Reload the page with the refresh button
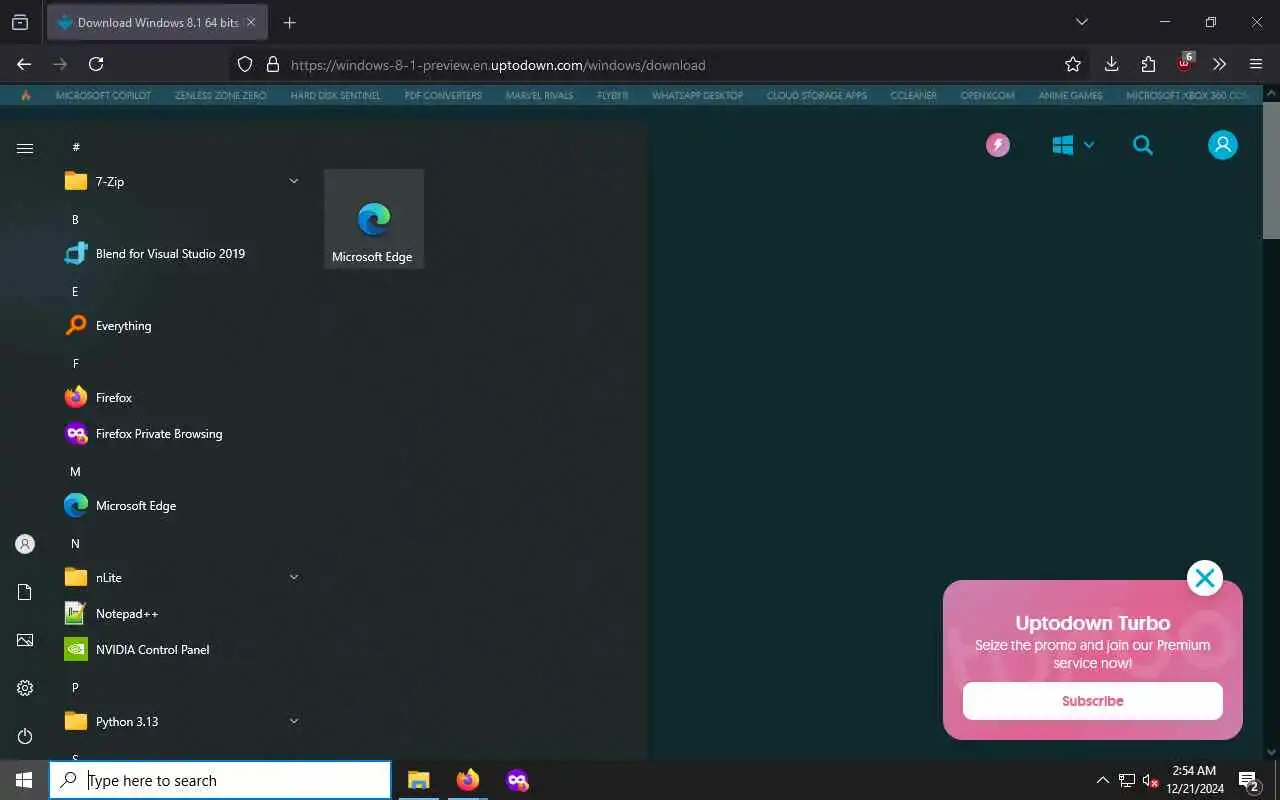This screenshot has height=800, width=1280. (96, 64)
